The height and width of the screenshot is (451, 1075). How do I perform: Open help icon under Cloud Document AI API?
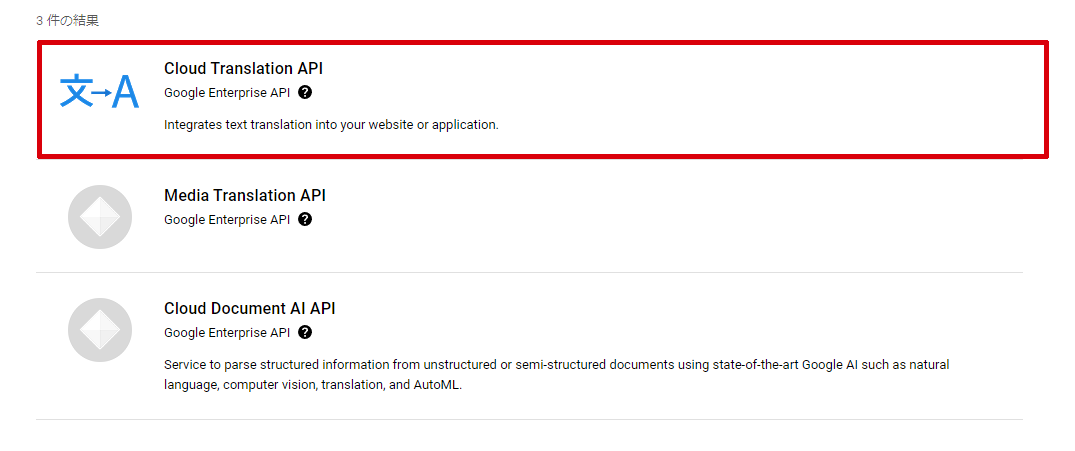[306, 332]
